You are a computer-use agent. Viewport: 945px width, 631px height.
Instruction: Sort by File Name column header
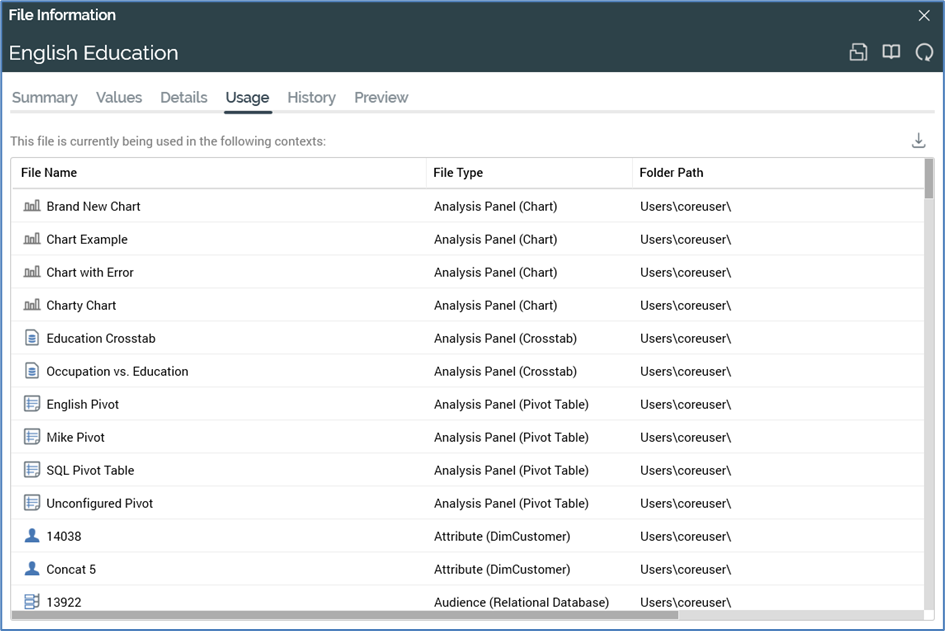[49, 173]
